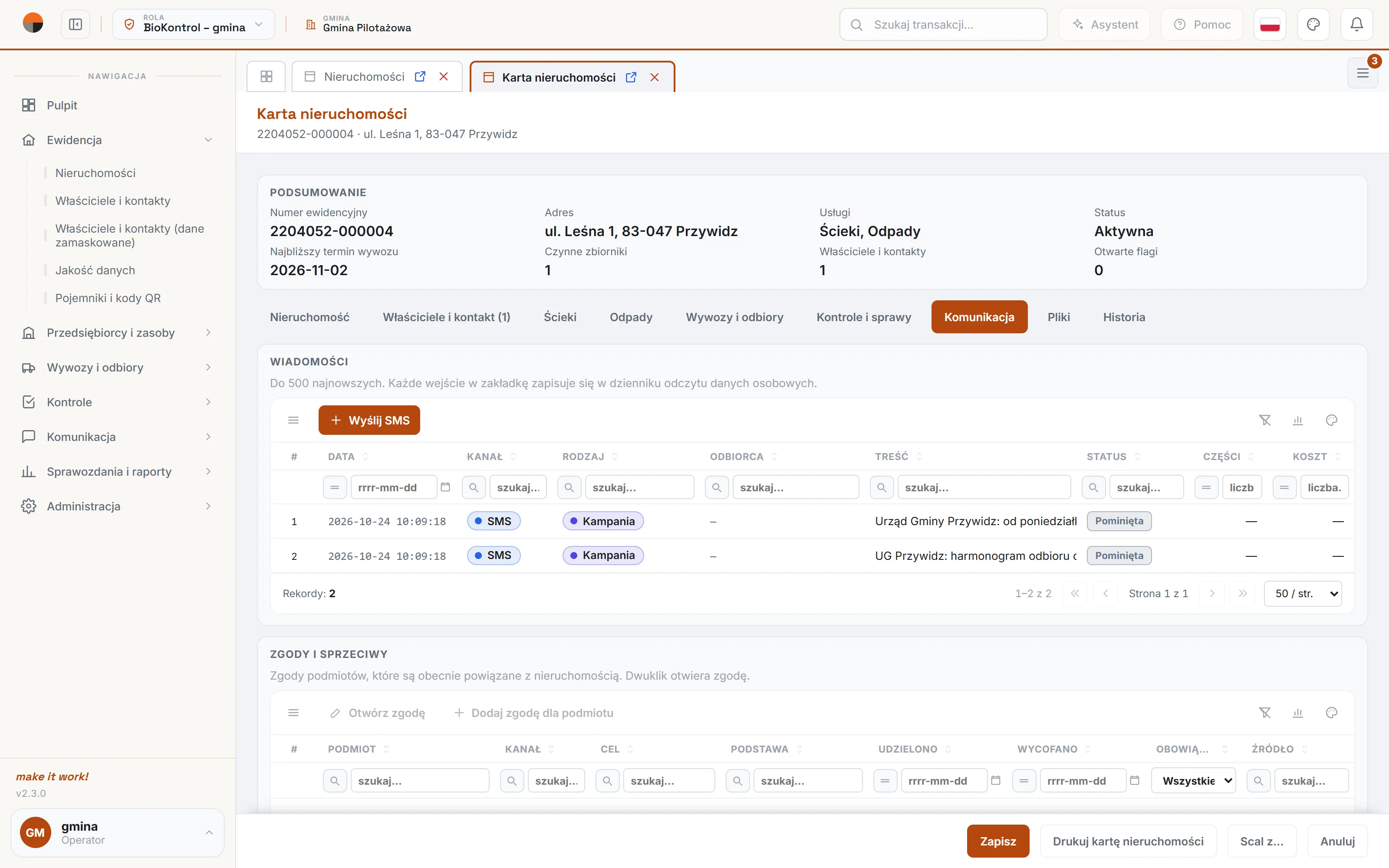1389x868 pixels.
Task: Open the 50 / str. page size dropdown
Action: [1302, 593]
